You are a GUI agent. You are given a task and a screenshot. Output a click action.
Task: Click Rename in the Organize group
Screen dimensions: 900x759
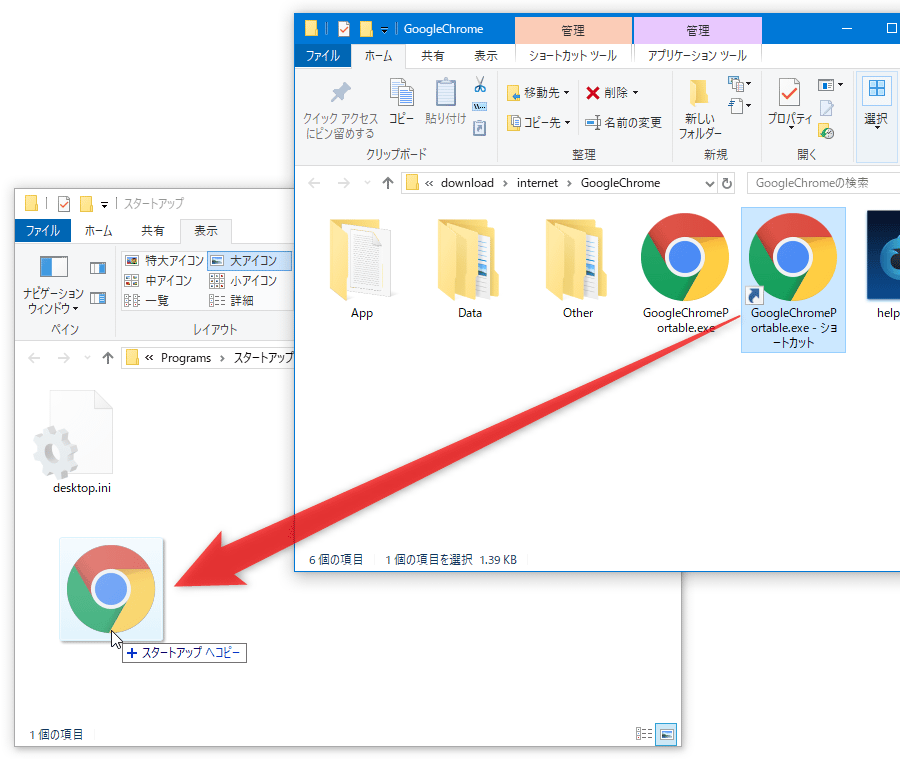pos(623,122)
